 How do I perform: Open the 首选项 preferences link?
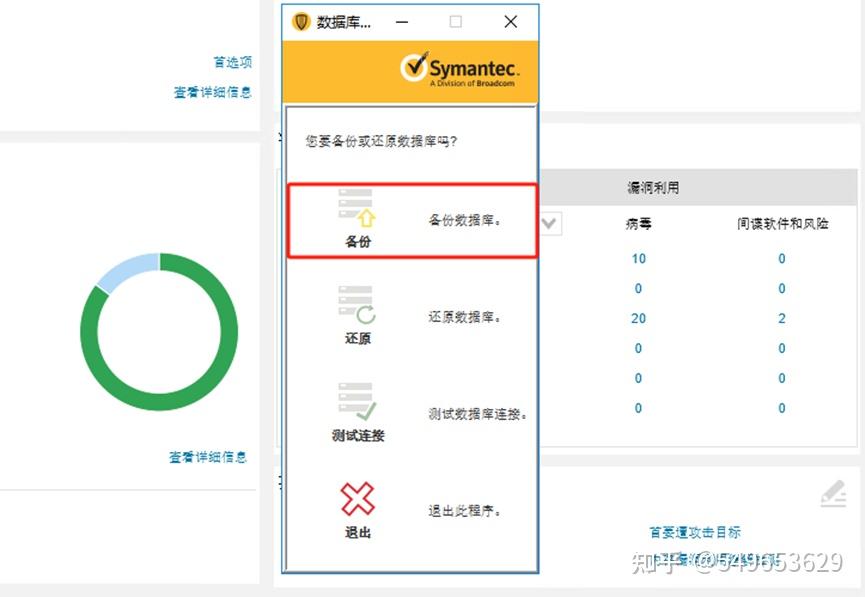pyautogui.click(x=233, y=61)
